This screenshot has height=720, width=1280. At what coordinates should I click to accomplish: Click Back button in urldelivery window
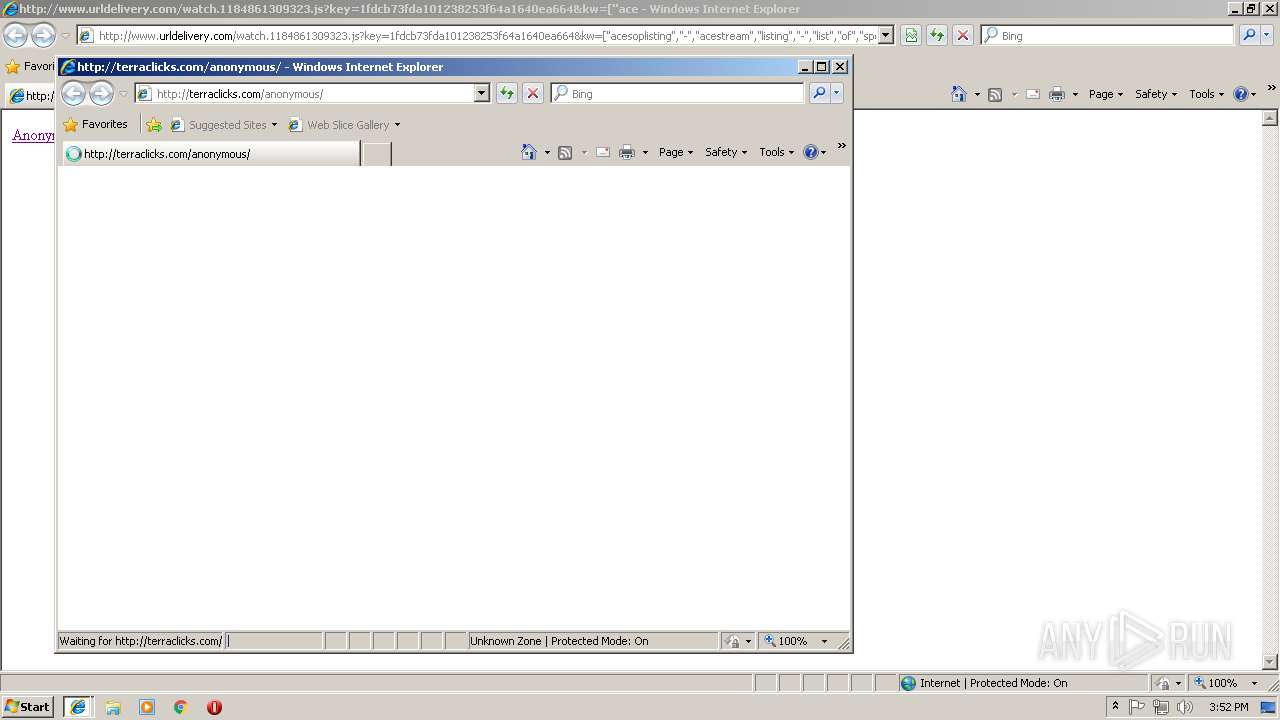coord(15,36)
